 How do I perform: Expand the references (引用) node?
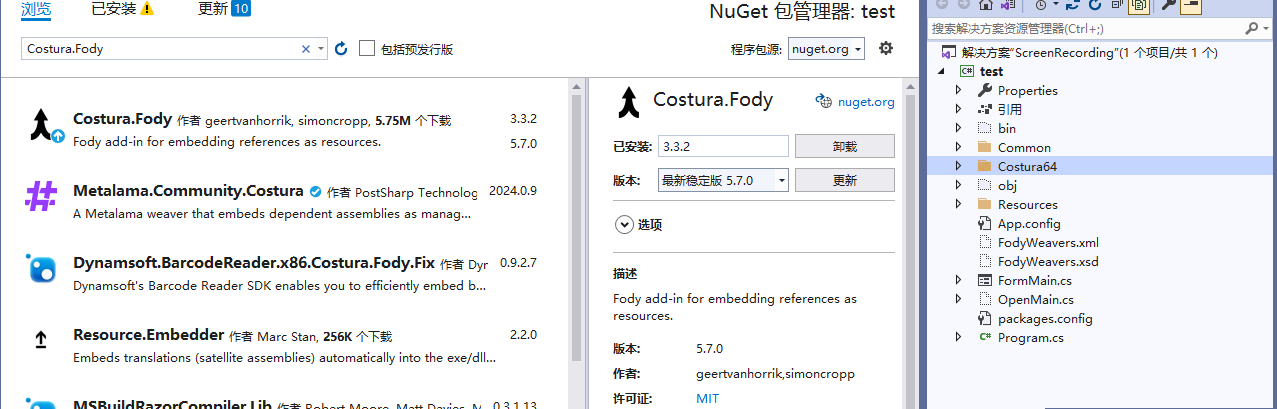[958, 109]
